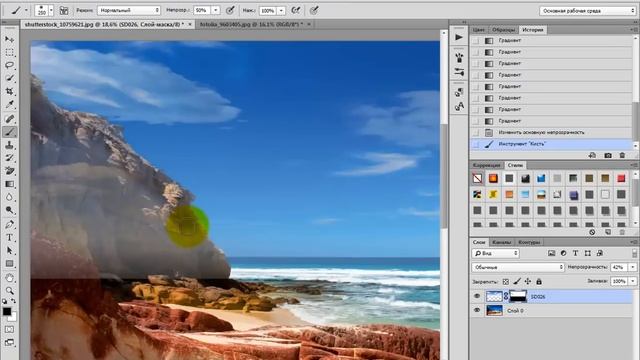Select the Crop tool
640x360 pixels.
[x=9, y=91]
